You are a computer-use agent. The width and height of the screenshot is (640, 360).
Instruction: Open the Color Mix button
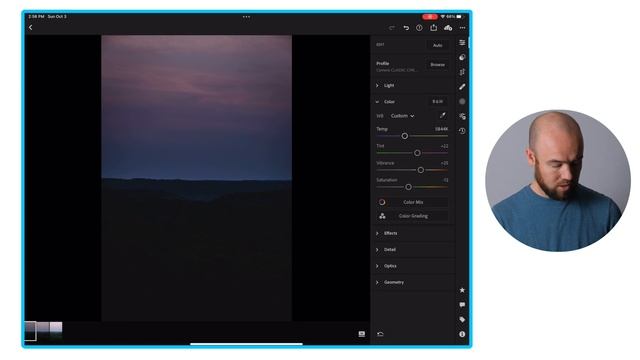coord(412,202)
